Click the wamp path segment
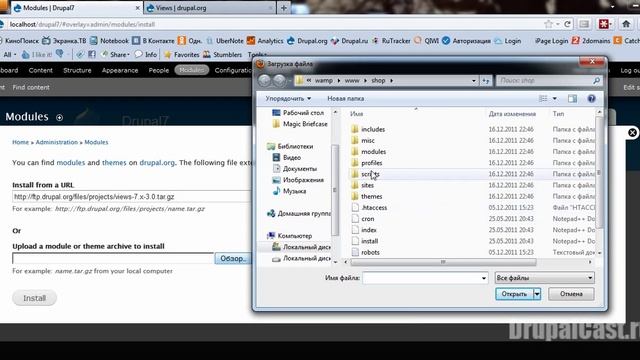This screenshot has width=640, height=360. (323, 80)
